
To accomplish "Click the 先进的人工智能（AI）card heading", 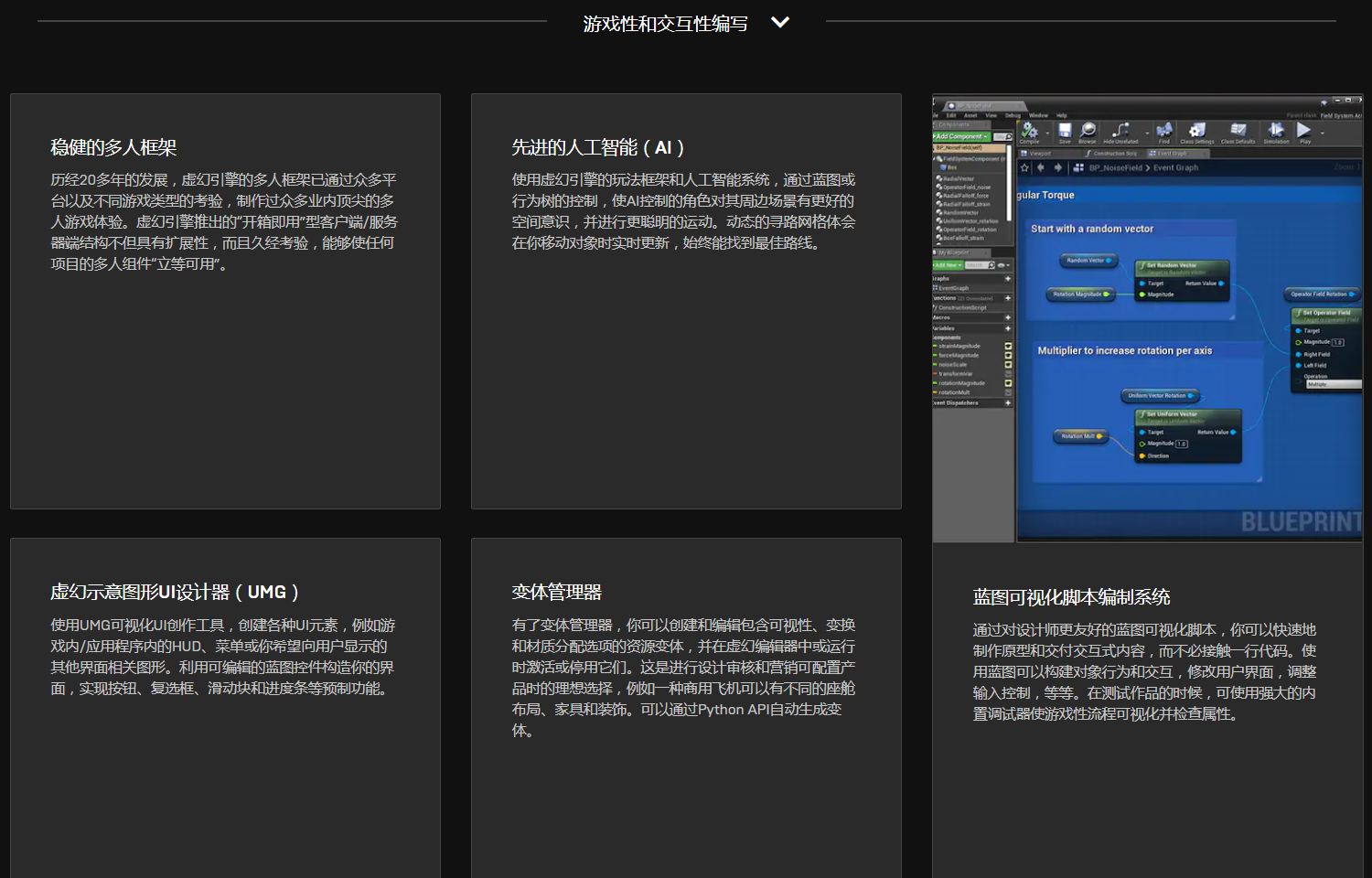I will point(598,147).
